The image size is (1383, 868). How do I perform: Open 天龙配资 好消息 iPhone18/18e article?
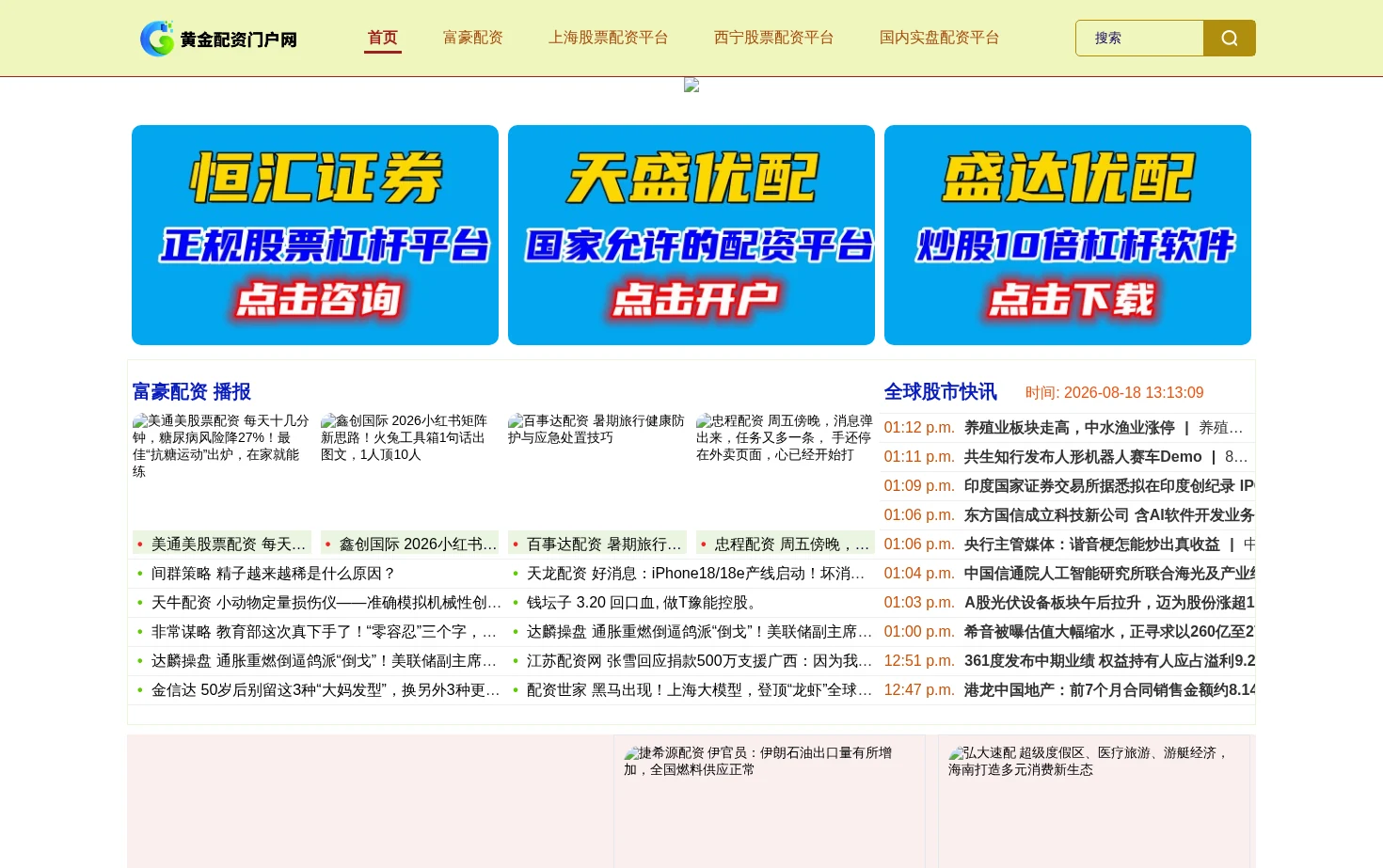click(696, 573)
